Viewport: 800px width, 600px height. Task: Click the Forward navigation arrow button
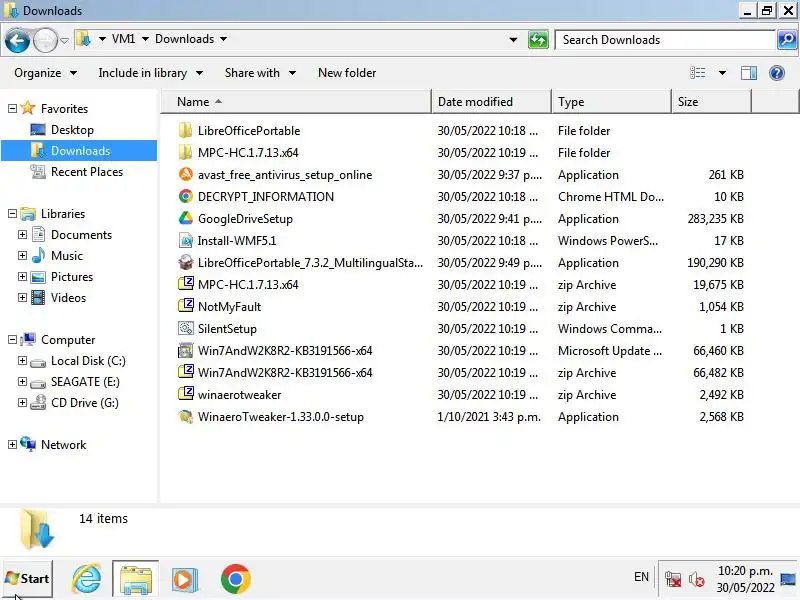45,40
